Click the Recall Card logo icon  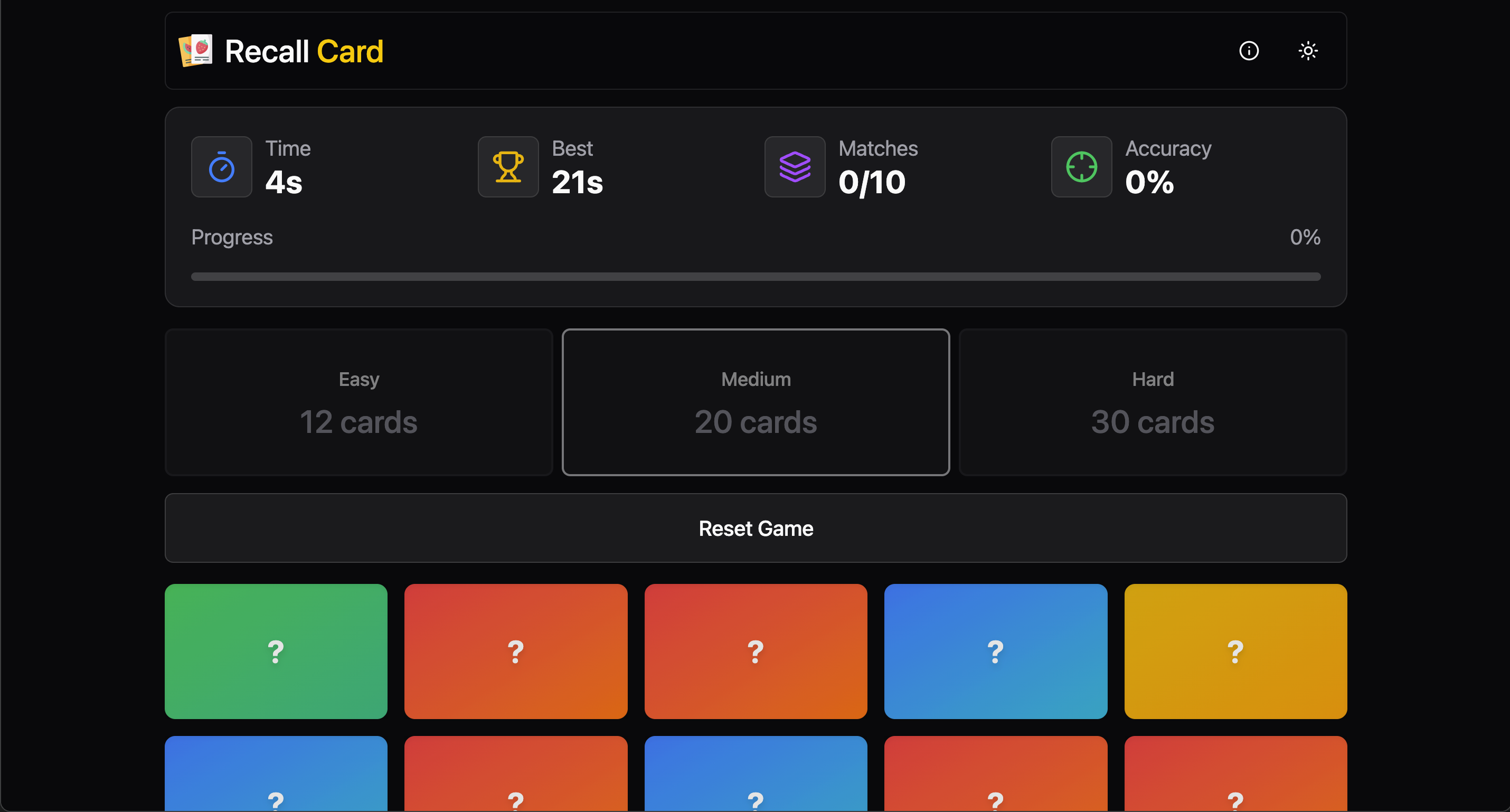pos(196,51)
